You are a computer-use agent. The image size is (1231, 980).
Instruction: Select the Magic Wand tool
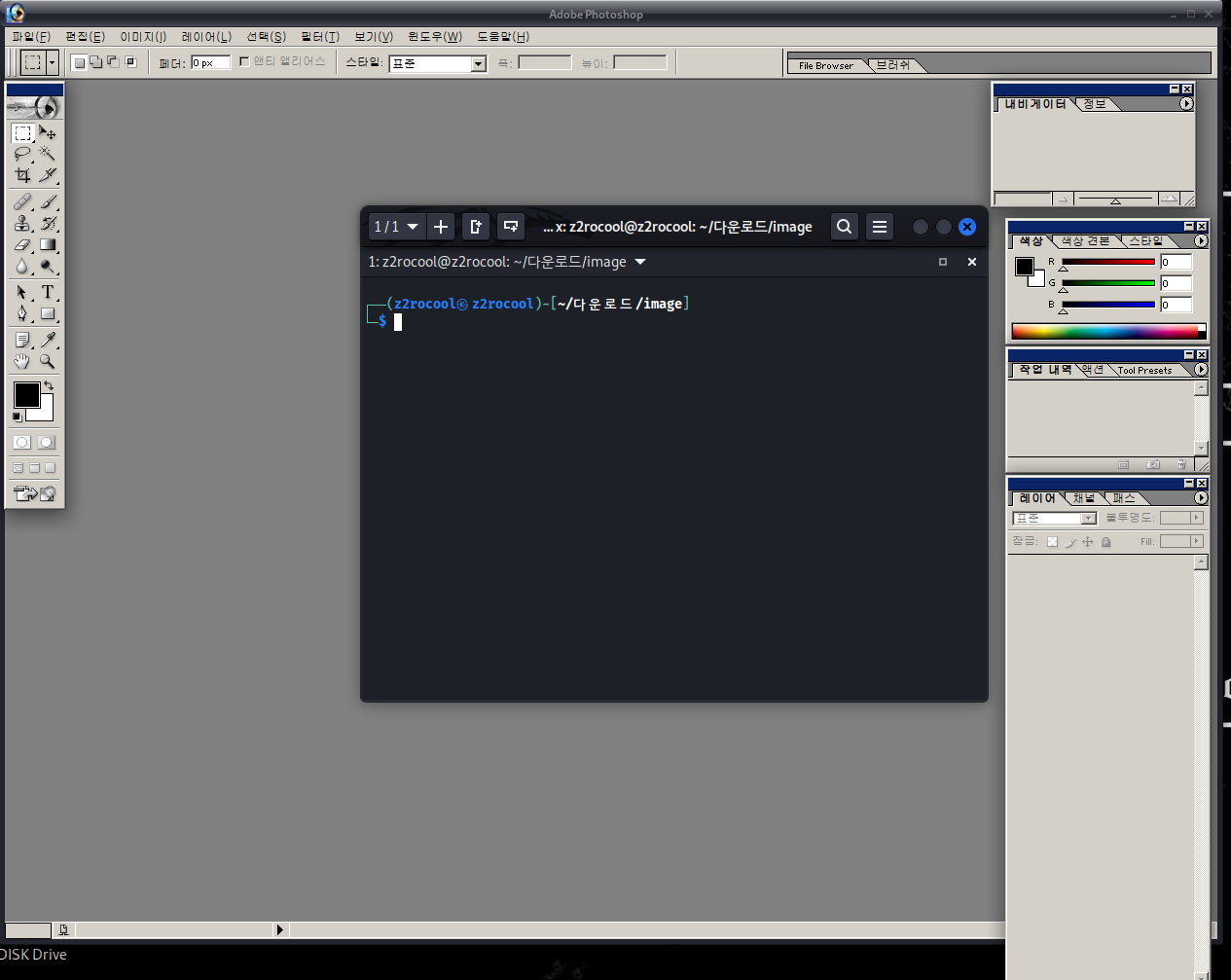point(47,154)
